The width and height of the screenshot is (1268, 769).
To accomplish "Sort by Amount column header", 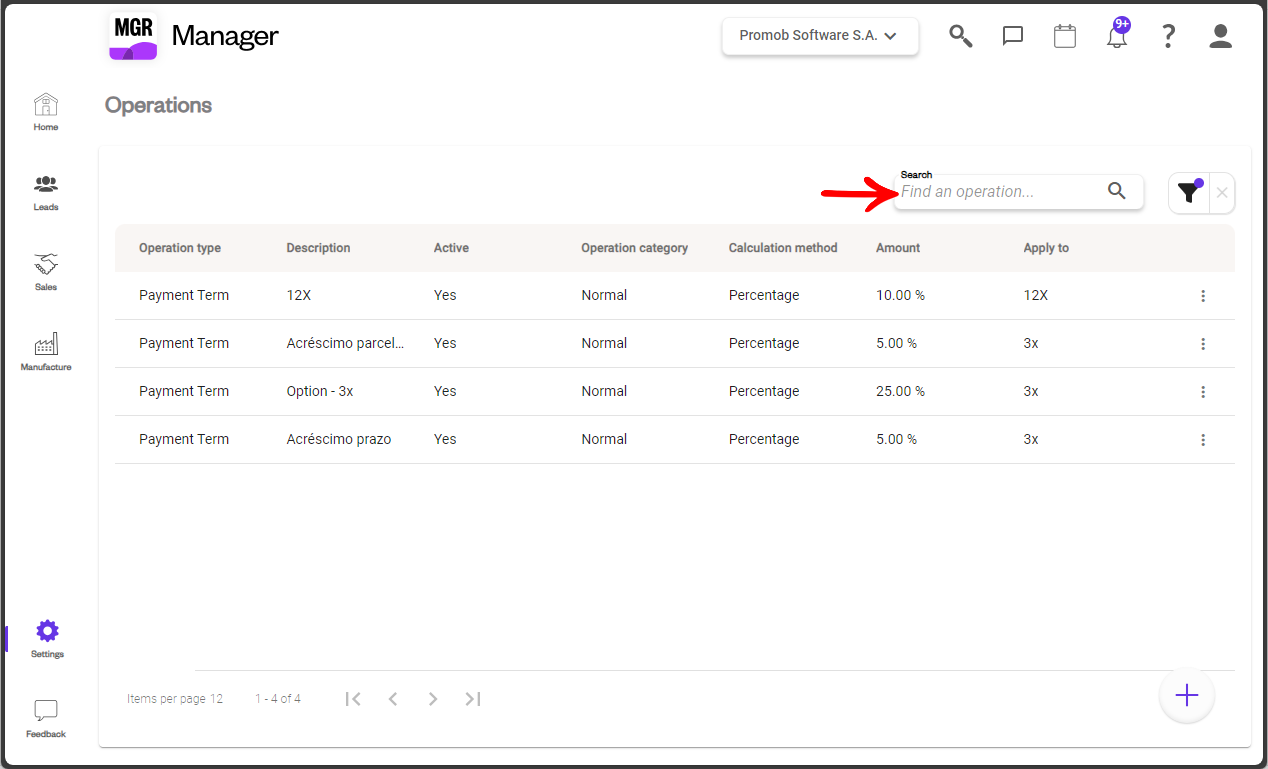I will [898, 248].
